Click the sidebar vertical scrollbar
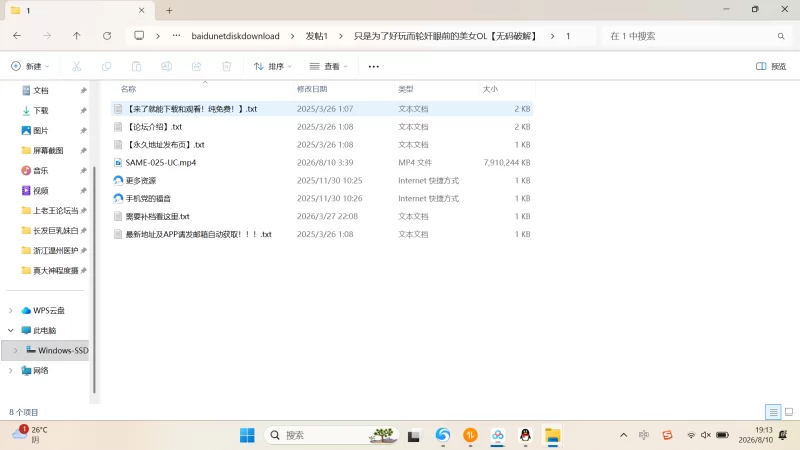This screenshot has width=800, height=450. pos(94,280)
